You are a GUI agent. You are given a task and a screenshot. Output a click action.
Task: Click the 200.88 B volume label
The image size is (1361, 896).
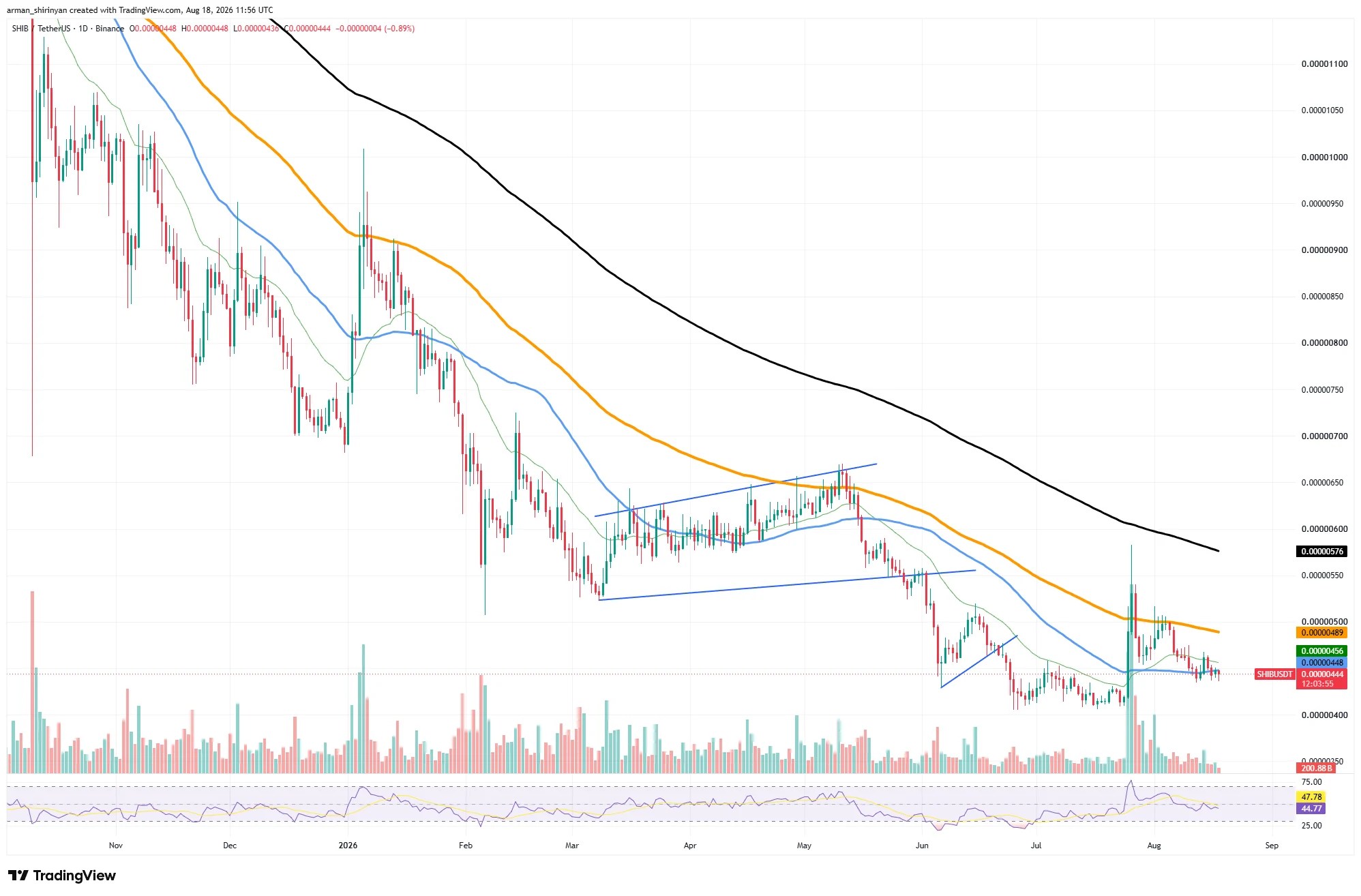[x=1316, y=768]
